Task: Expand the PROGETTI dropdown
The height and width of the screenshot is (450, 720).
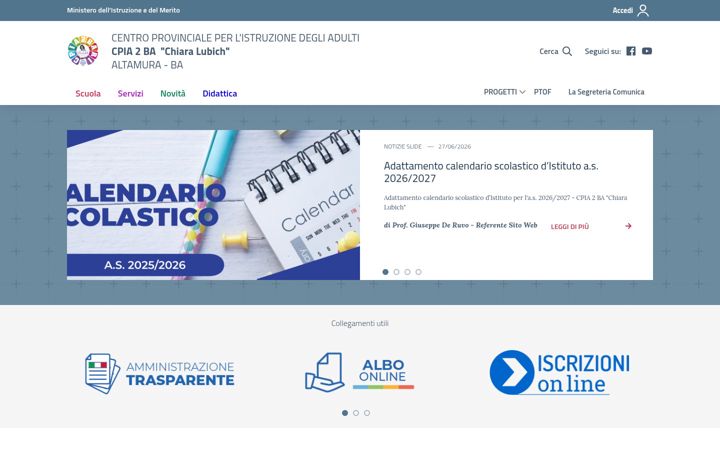Action: [x=504, y=92]
